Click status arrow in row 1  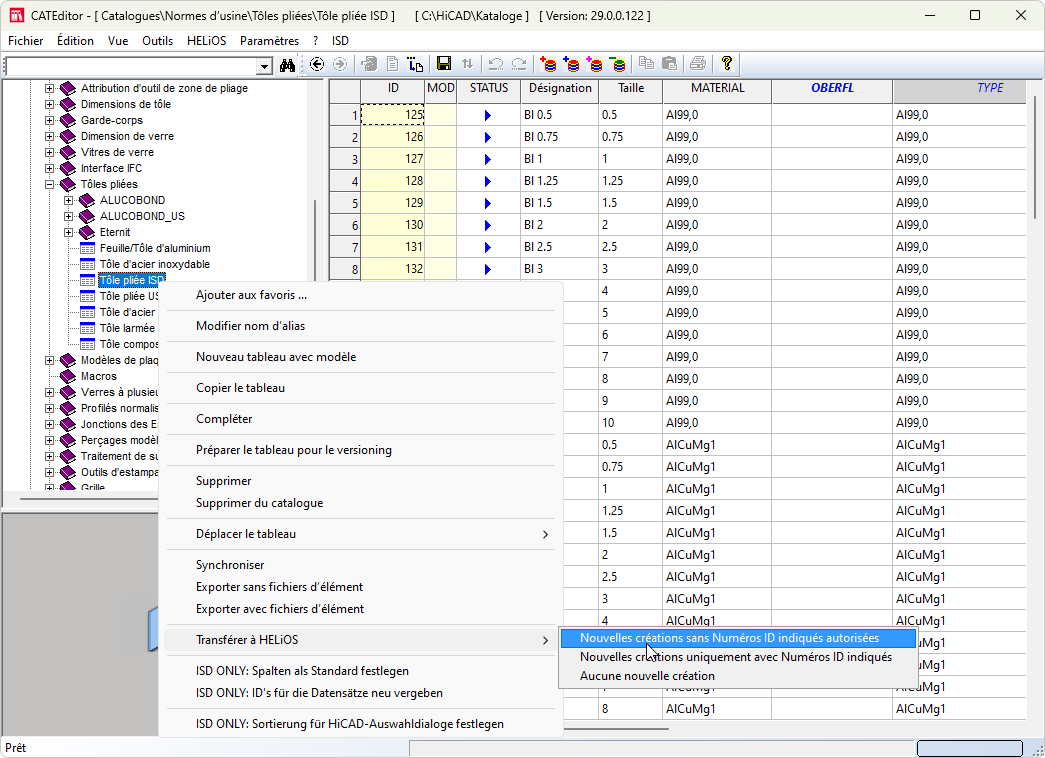[488, 115]
